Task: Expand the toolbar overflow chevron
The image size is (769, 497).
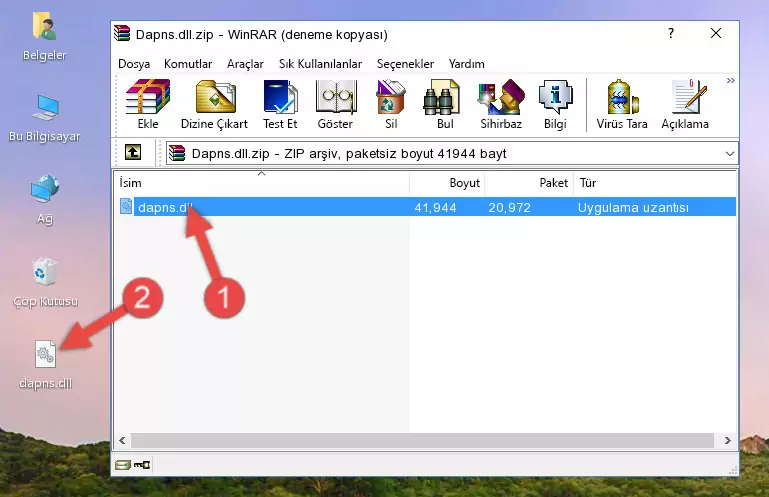Action: [x=731, y=80]
